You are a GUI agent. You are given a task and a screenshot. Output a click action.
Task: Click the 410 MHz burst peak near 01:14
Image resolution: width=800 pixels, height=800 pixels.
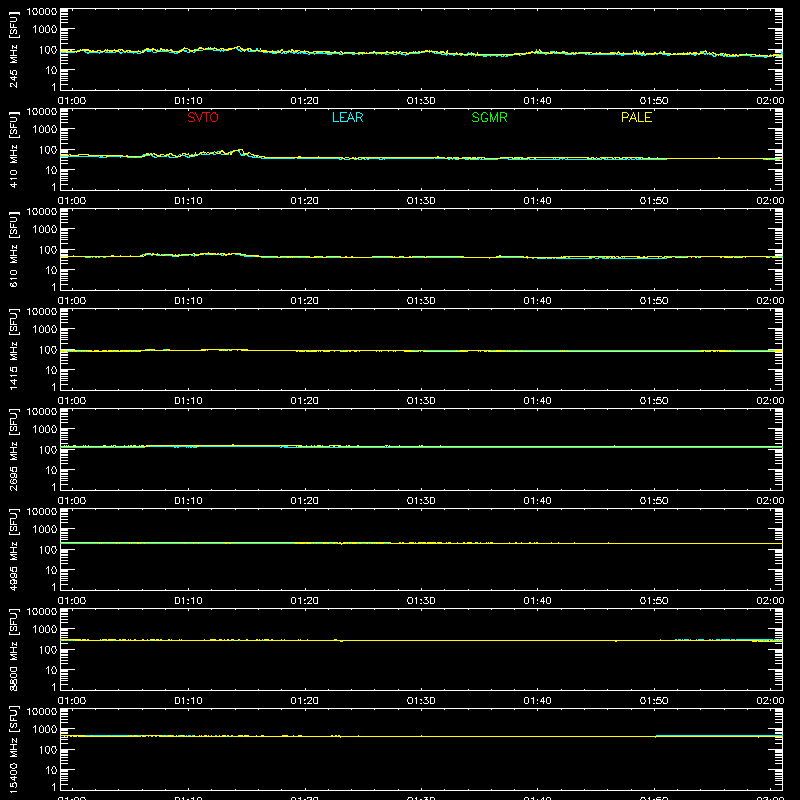point(240,150)
